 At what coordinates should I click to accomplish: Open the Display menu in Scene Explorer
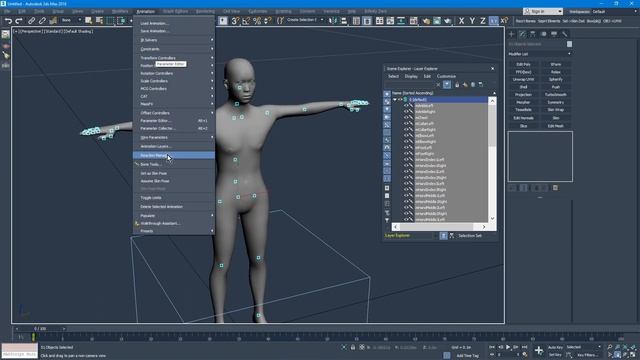pyautogui.click(x=411, y=76)
